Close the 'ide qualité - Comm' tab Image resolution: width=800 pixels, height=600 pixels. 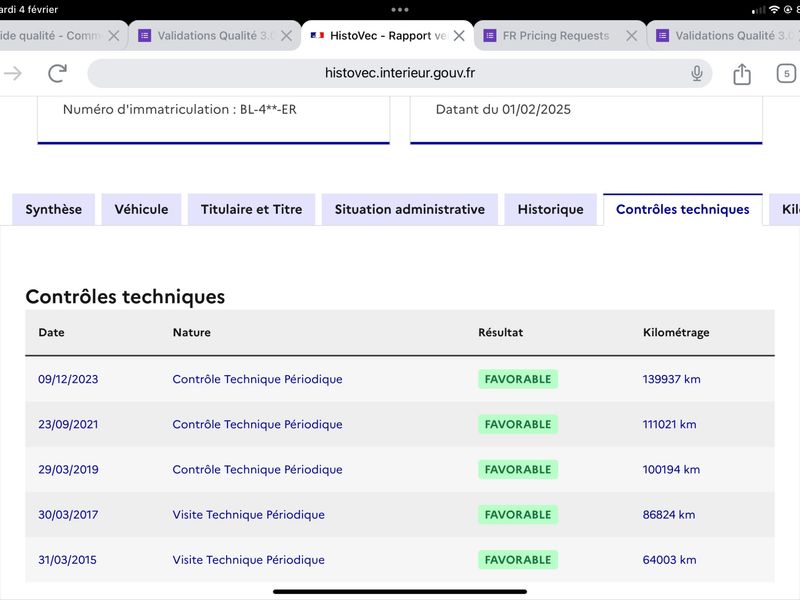114,36
